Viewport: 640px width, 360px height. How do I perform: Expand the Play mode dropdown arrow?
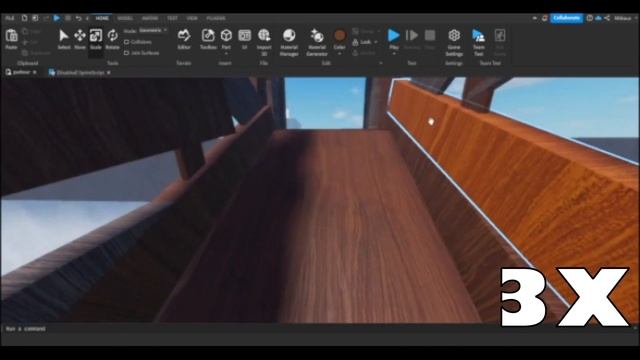[393, 53]
